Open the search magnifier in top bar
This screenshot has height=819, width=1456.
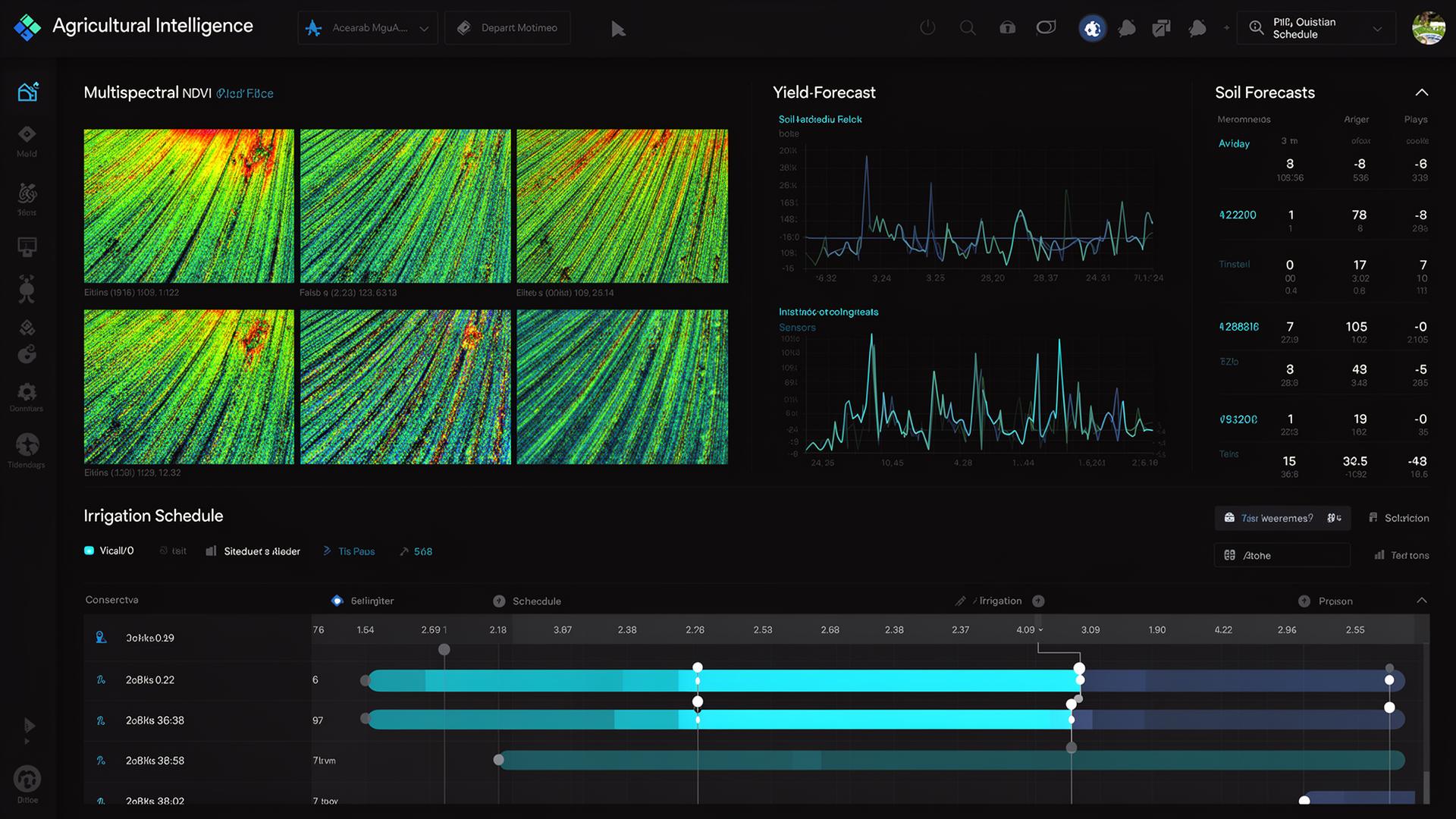point(967,28)
